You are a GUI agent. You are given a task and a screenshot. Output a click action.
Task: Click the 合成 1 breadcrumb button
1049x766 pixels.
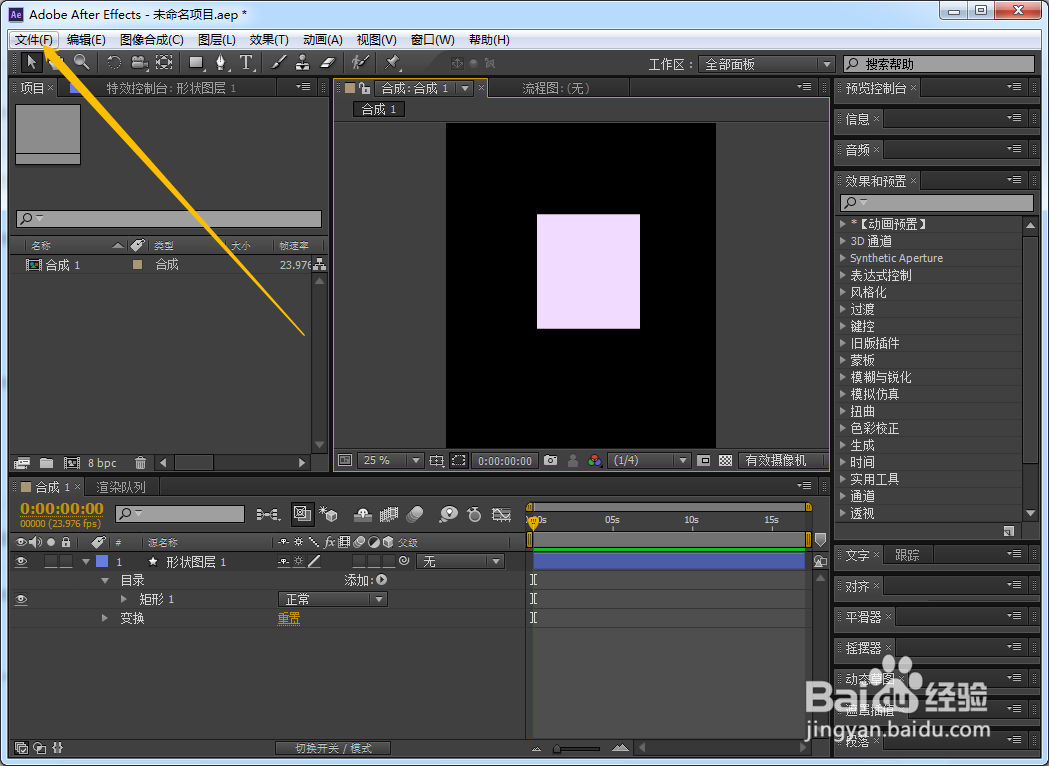click(x=379, y=109)
